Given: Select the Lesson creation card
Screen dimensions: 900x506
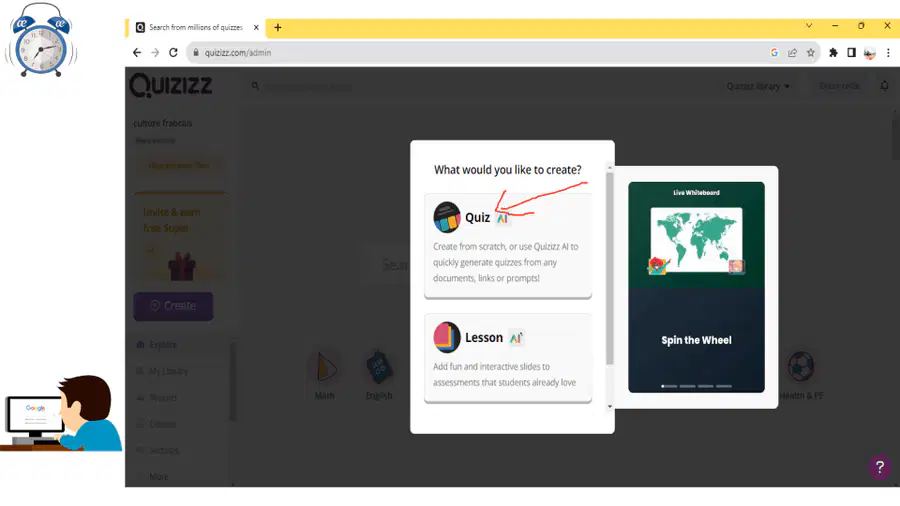Looking at the screenshot, I should pyautogui.click(x=507, y=358).
